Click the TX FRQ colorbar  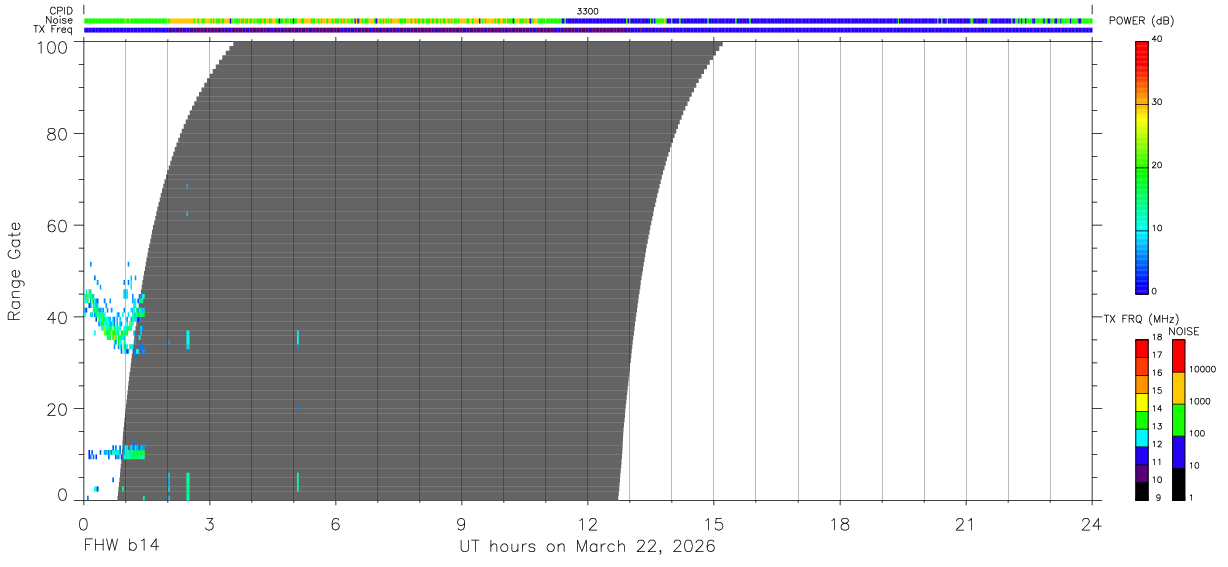pos(1141,419)
